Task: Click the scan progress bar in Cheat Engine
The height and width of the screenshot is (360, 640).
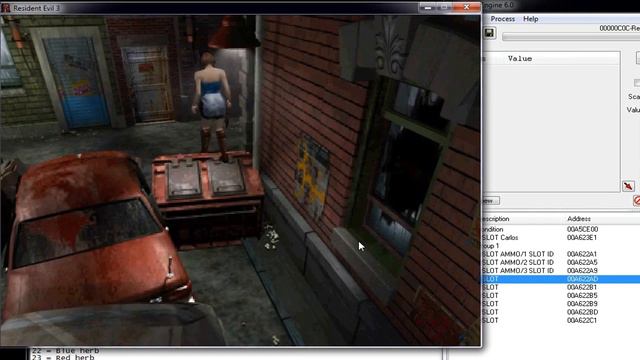Action: pos(571,37)
